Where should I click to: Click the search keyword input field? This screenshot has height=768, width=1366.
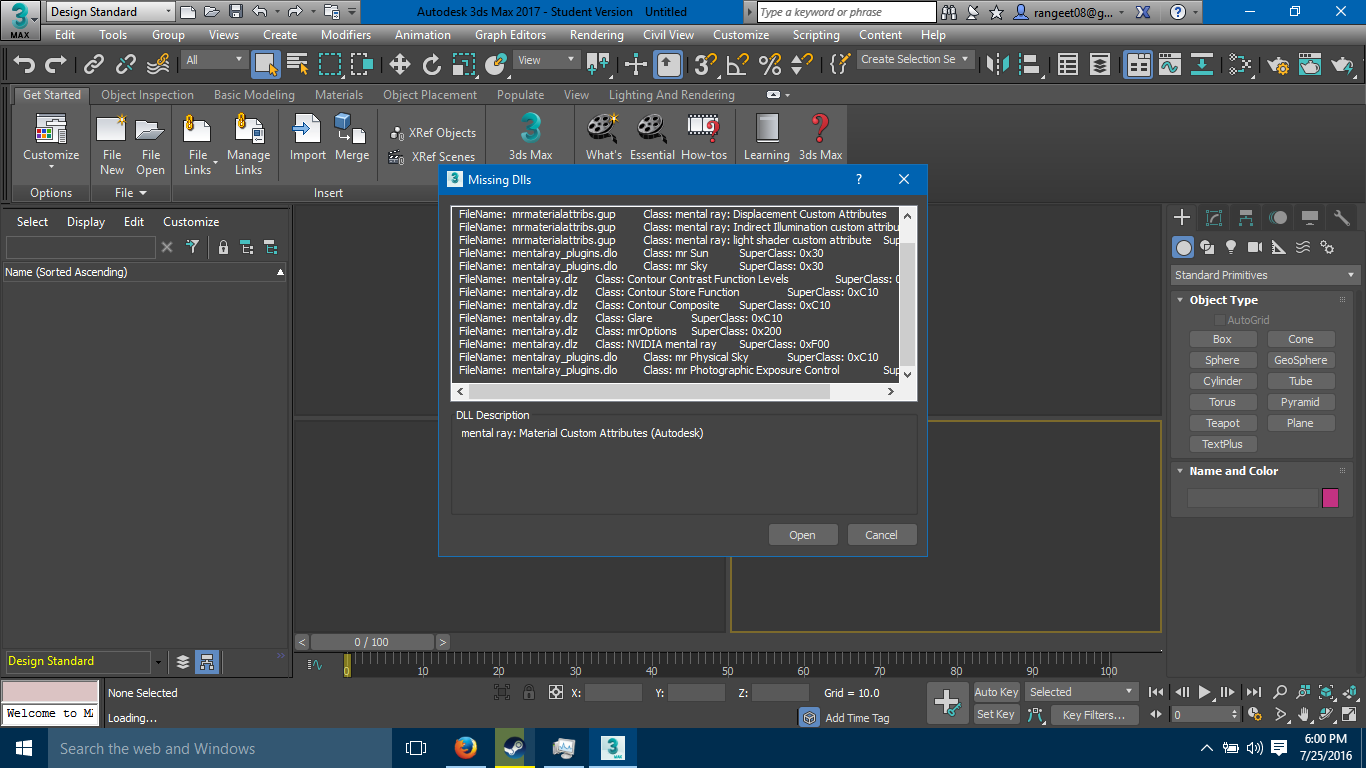(847, 12)
